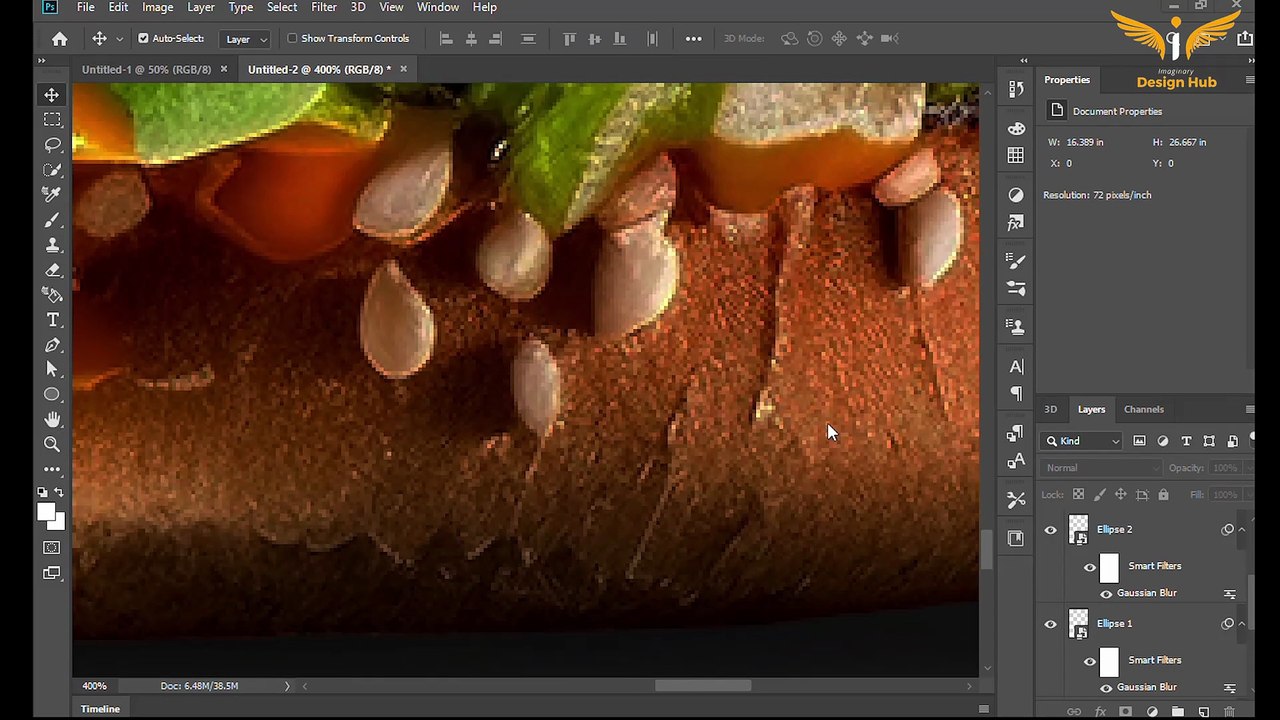This screenshot has width=1280, height=720.
Task: Toggle the Auto-Select checkbox
Action: 143,38
